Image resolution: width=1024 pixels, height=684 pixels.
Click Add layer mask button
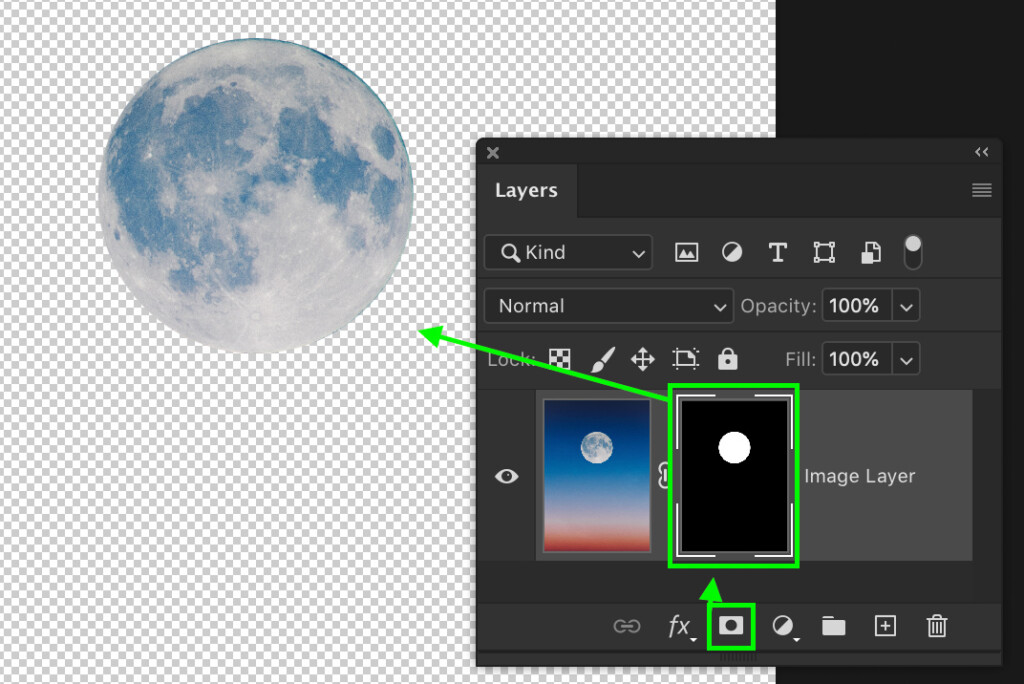[x=731, y=626]
